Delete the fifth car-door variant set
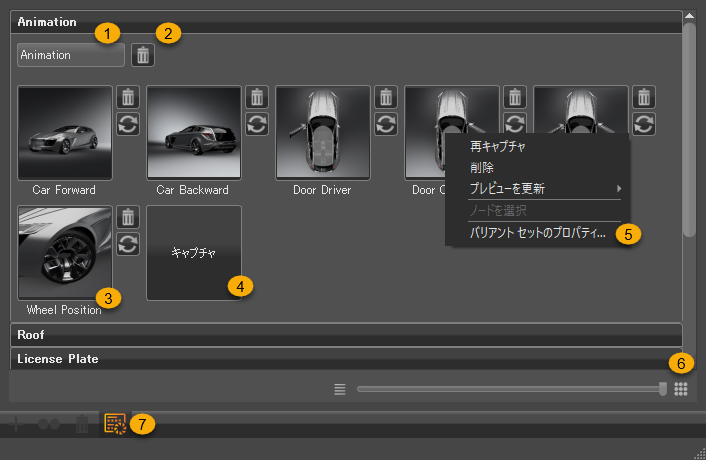 coord(644,97)
